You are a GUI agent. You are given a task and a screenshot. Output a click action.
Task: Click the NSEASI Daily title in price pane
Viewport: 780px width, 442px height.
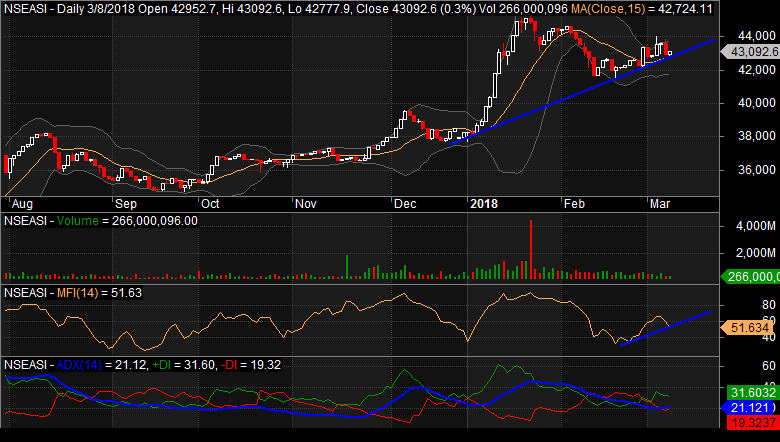[x=40, y=8]
